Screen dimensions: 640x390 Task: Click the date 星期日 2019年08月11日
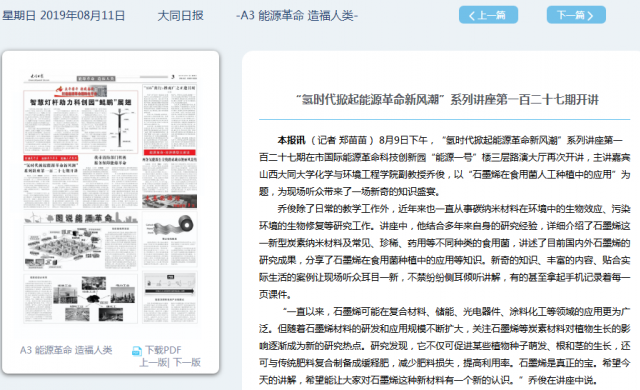(x=64, y=16)
